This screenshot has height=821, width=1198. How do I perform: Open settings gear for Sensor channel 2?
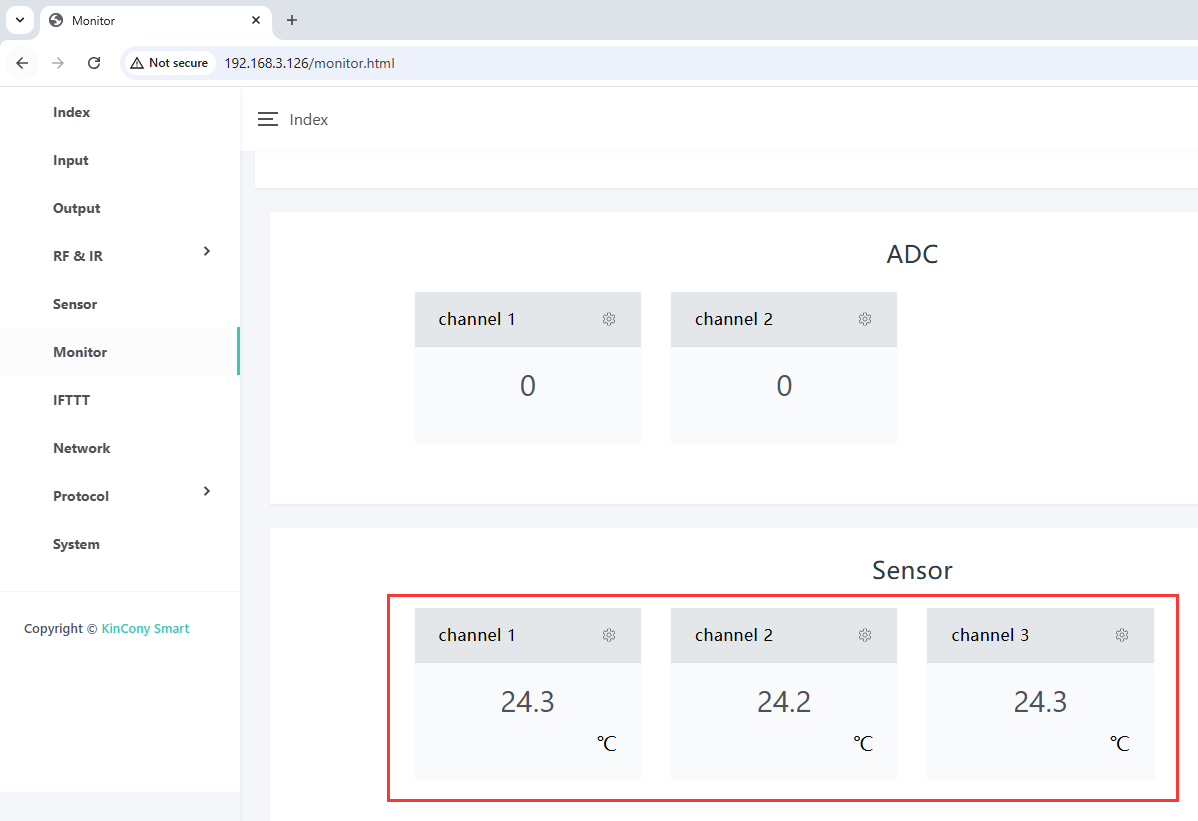point(865,635)
